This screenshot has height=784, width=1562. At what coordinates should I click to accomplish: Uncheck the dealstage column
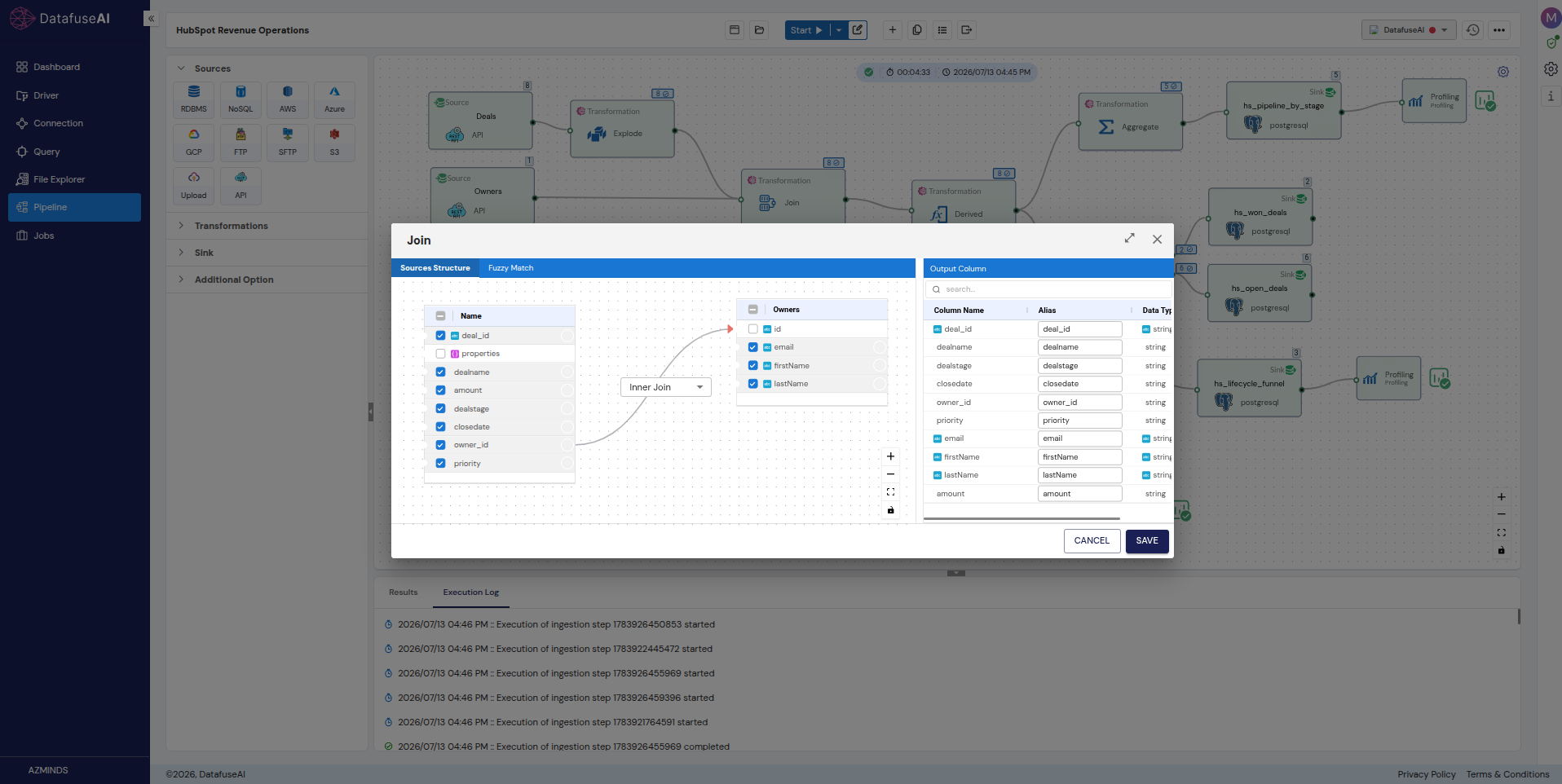(x=440, y=409)
